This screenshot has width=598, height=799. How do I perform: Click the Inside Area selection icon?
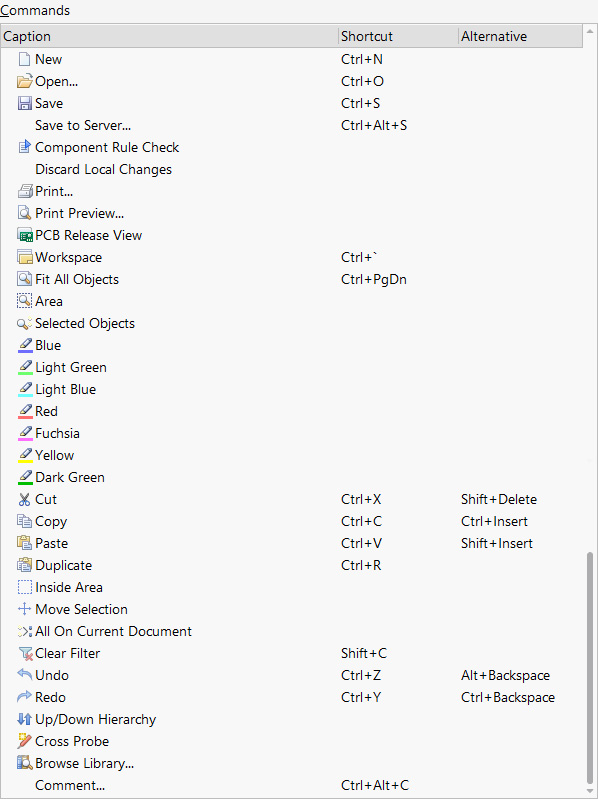coord(24,587)
